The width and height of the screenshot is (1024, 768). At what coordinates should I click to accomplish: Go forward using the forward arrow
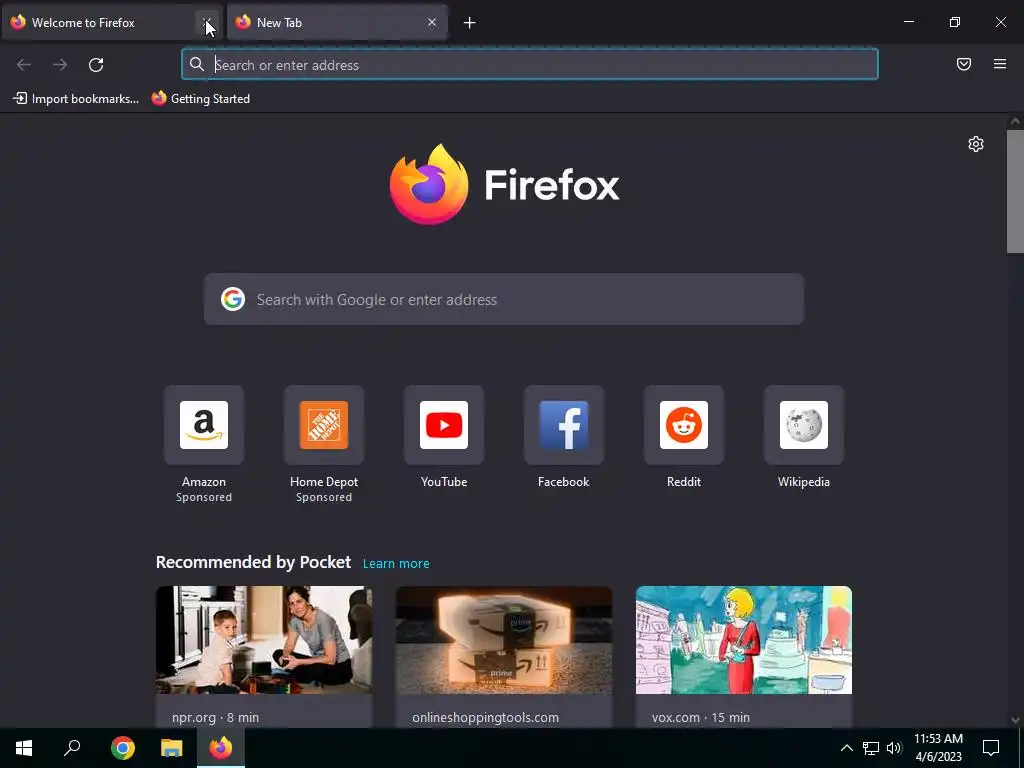point(60,65)
